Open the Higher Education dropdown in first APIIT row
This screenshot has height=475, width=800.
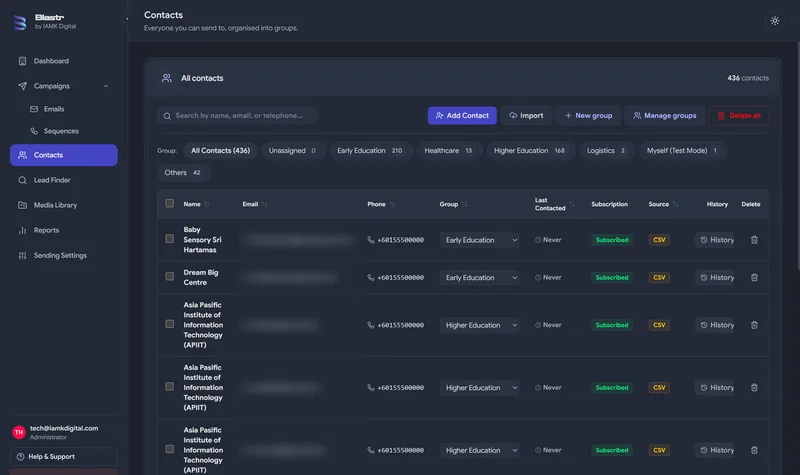tap(480, 325)
